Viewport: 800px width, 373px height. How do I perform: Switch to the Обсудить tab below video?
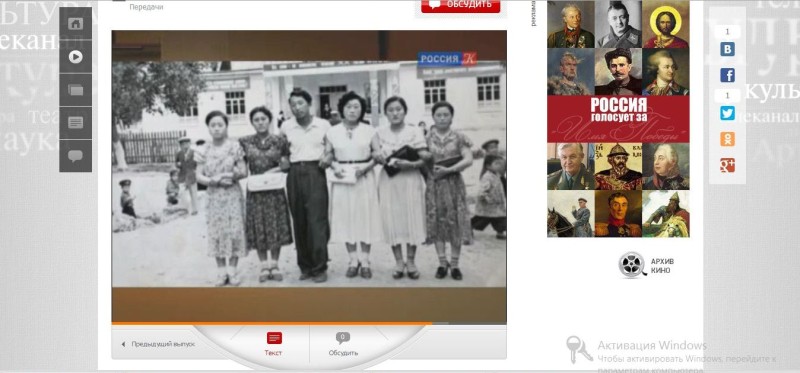pos(343,344)
